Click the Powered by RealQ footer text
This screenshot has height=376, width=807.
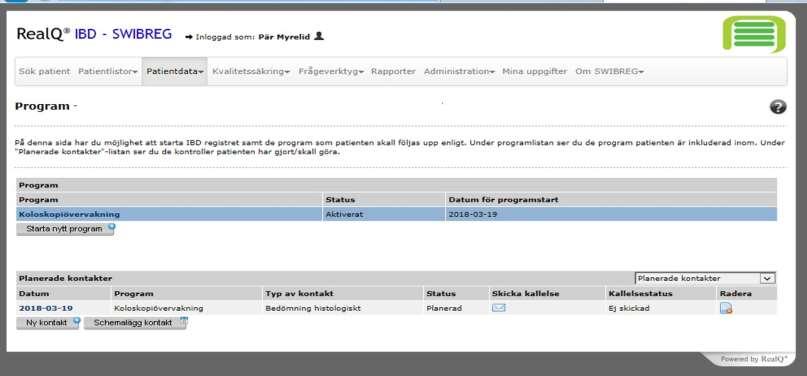754,359
